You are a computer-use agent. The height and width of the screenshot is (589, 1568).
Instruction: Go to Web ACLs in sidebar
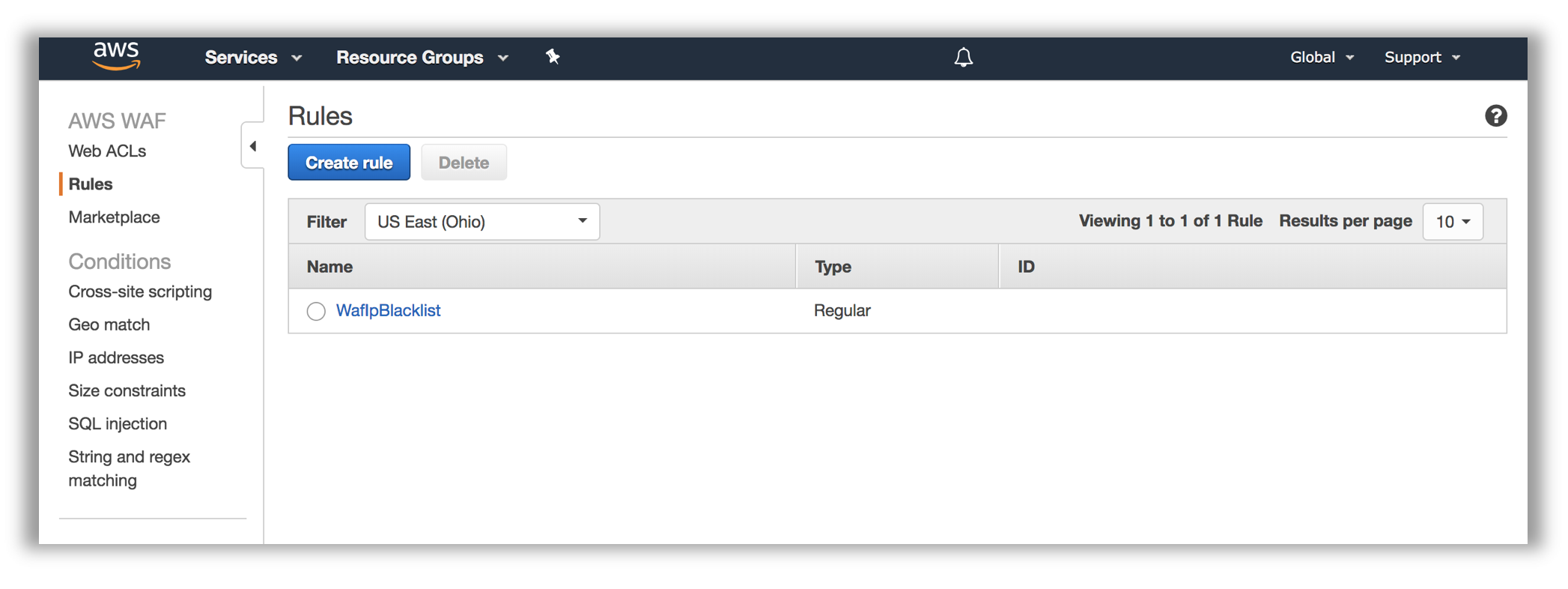click(107, 151)
